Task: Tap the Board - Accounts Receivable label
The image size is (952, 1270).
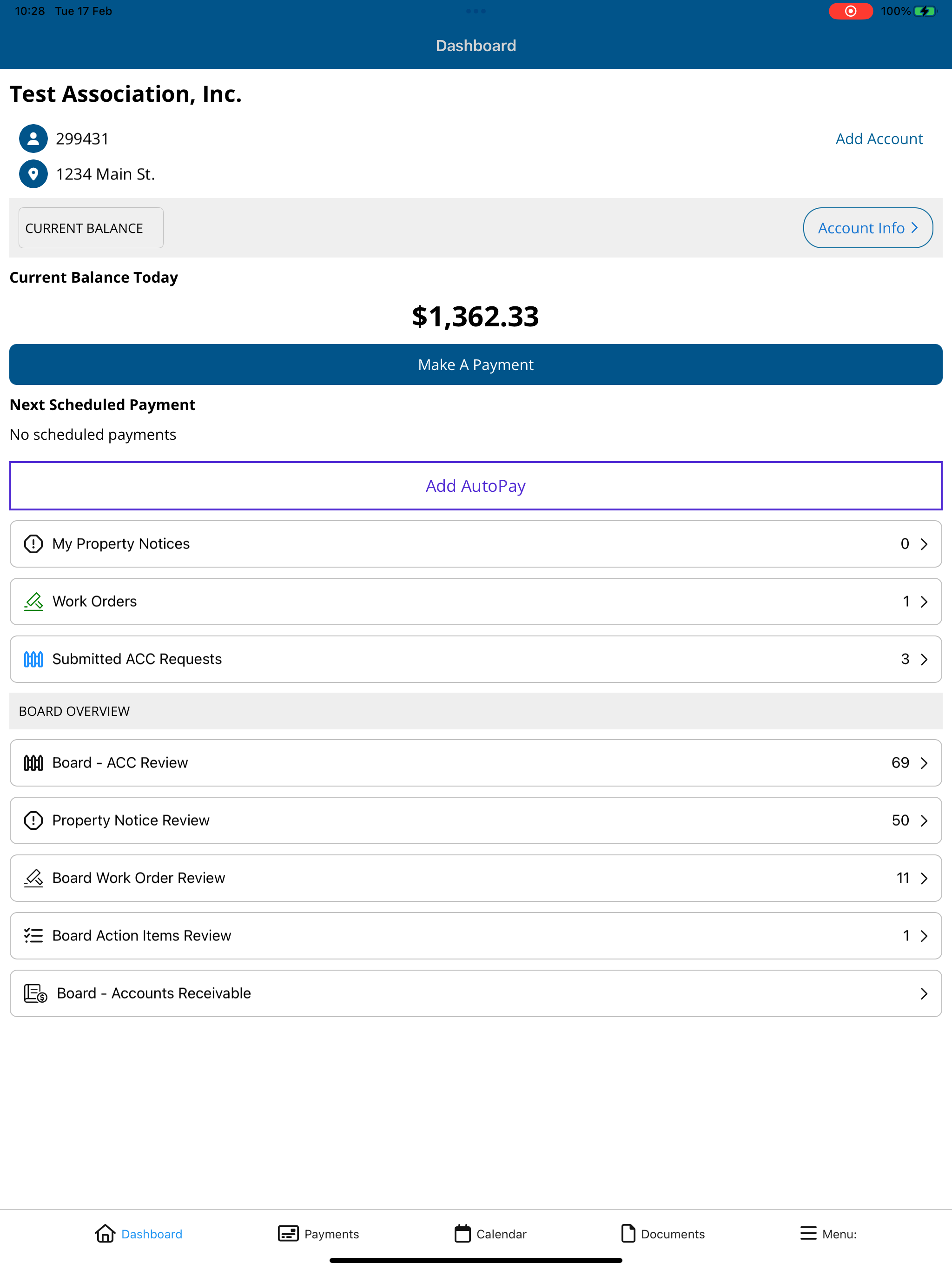Action: click(x=154, y=993)
